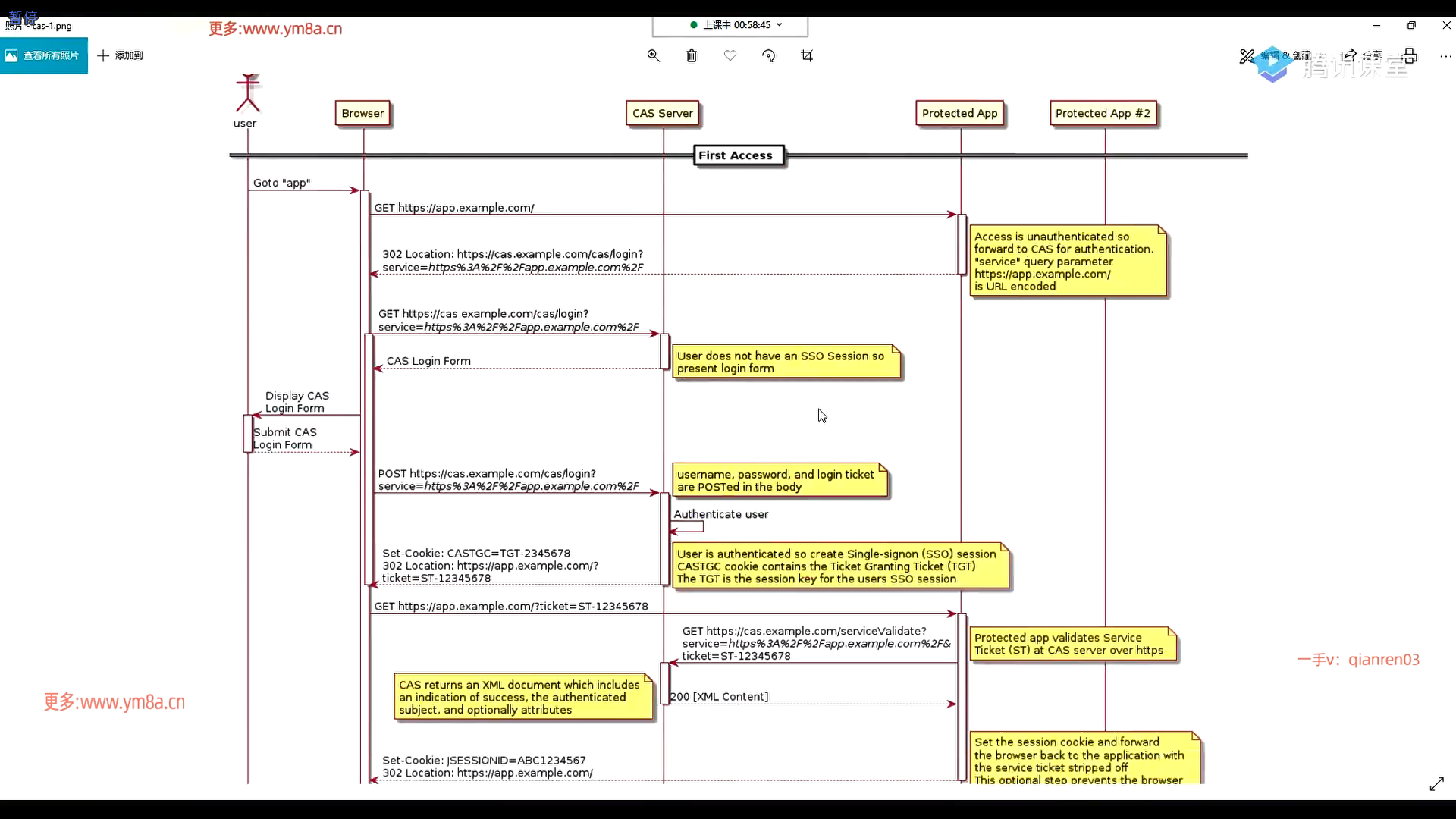The image size is (1456, 819).
Task: Click the First Access divider label
Action: tap(736, 155)
